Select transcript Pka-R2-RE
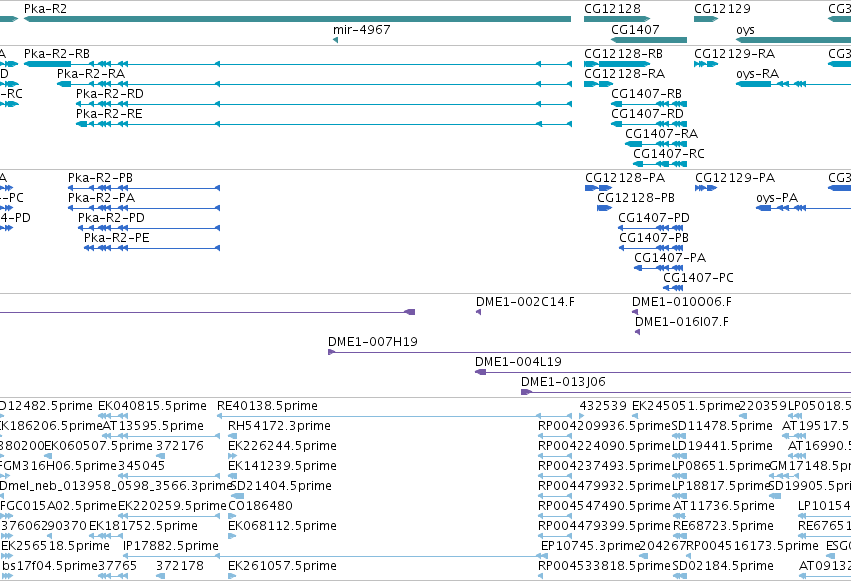Image resolution: width=851 pixels, height=581 pixels. (x=323, y=124)
